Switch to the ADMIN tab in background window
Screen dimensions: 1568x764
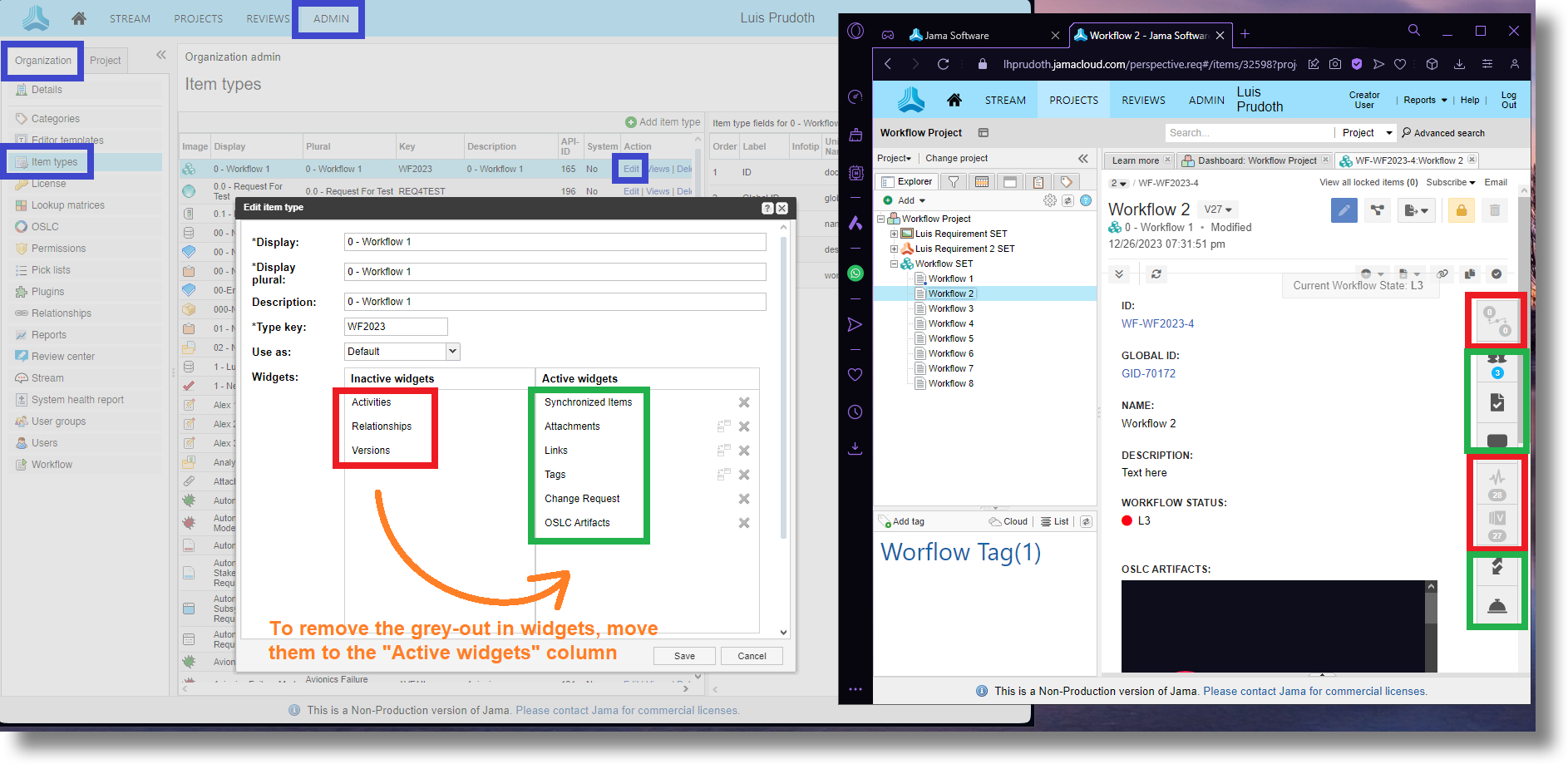point(331,18)
